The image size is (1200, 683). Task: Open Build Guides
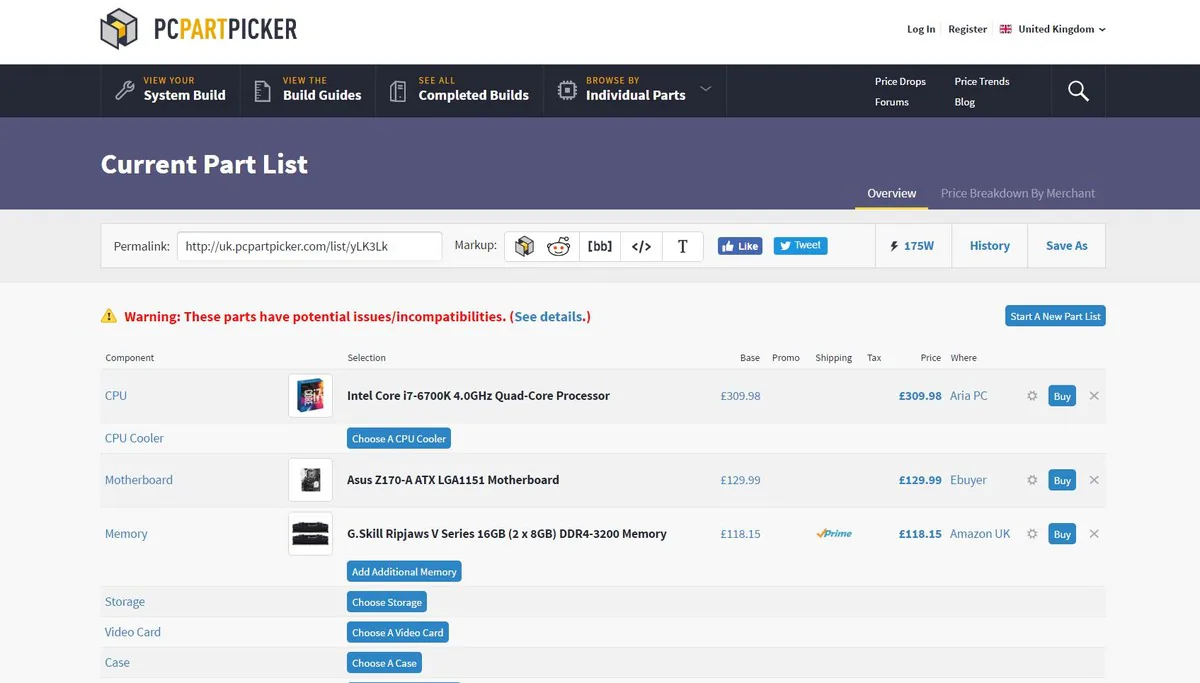point(308,91)
